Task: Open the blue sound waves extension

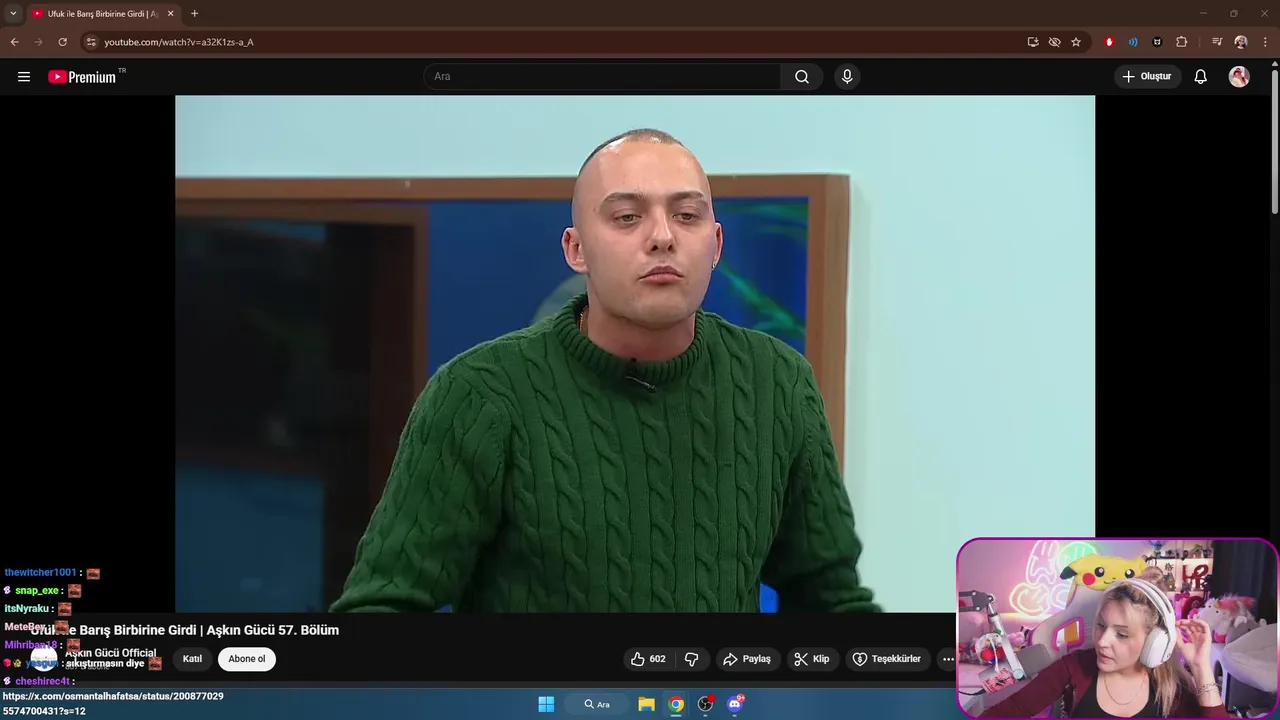Action: tap(1133, 42)
